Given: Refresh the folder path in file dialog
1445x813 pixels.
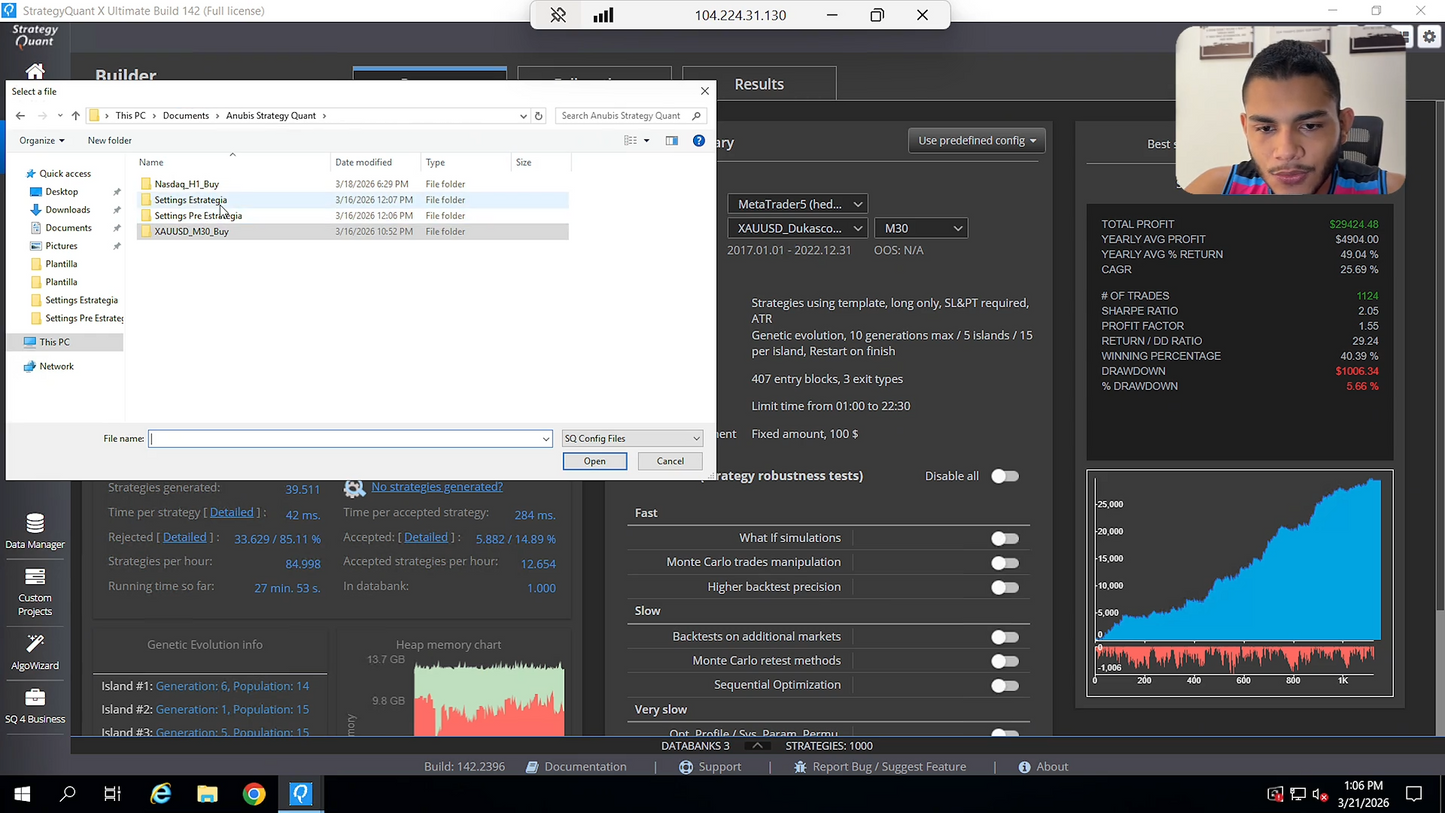Looking at the screenshot, I should coord(538,116).
